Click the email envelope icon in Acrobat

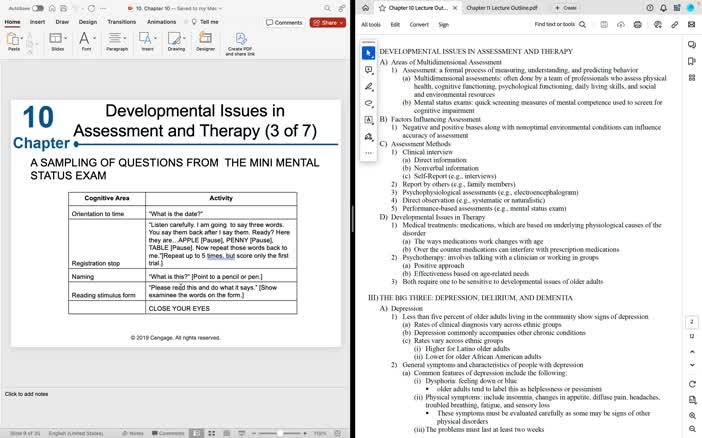coord(692,25)
